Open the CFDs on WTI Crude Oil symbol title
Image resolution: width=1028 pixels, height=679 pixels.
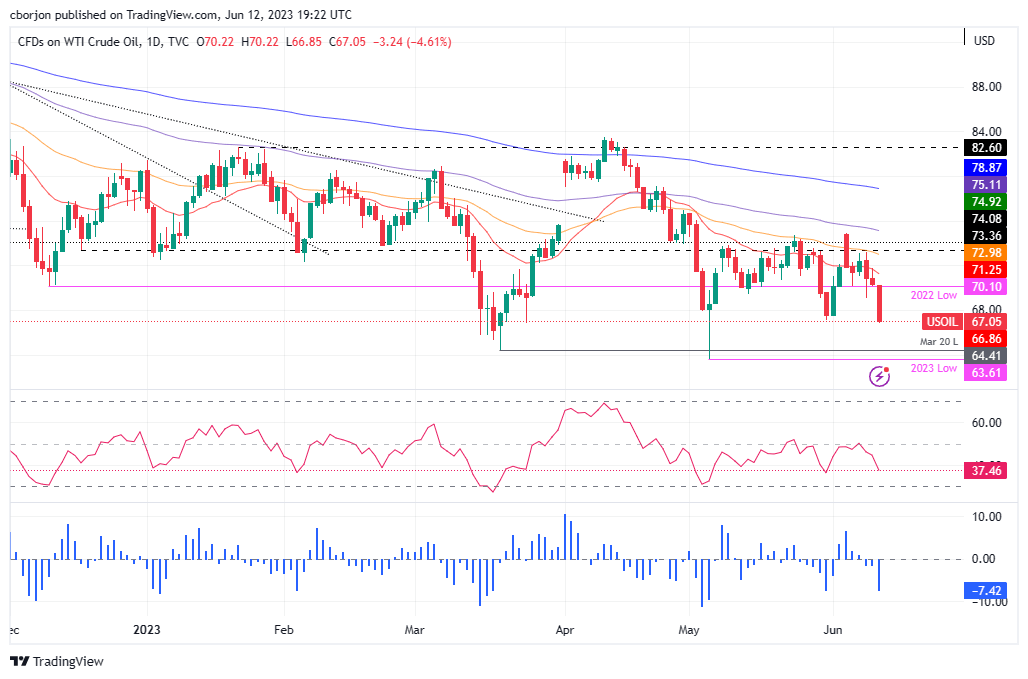click(78, 41)
